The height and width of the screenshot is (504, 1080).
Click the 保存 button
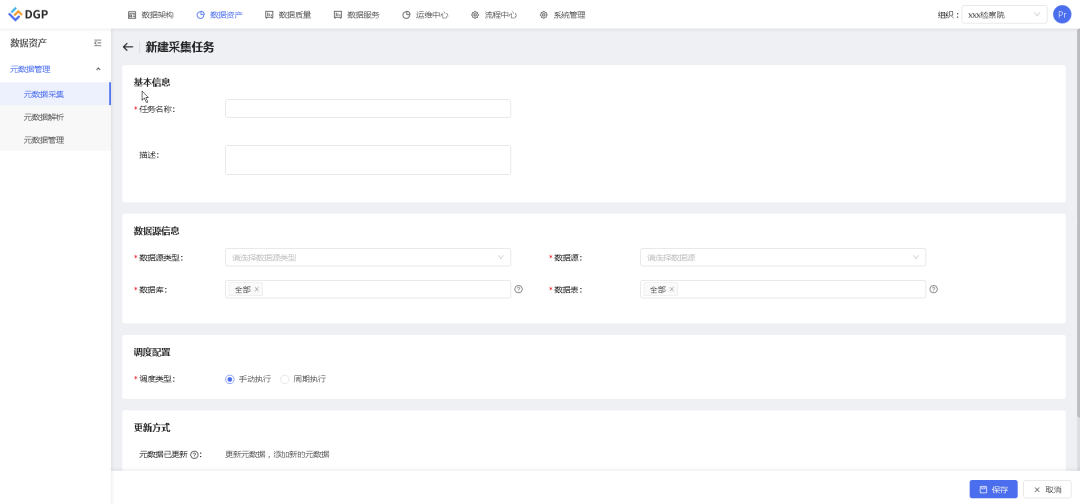pyautogui.click(x=993, y=489)
